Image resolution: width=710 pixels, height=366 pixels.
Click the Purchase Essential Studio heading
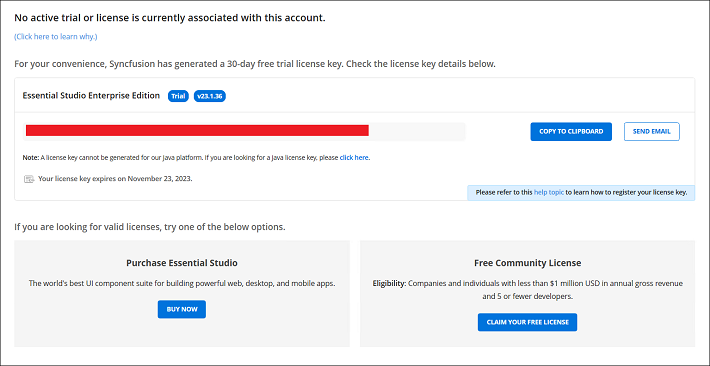click(182, 263)
